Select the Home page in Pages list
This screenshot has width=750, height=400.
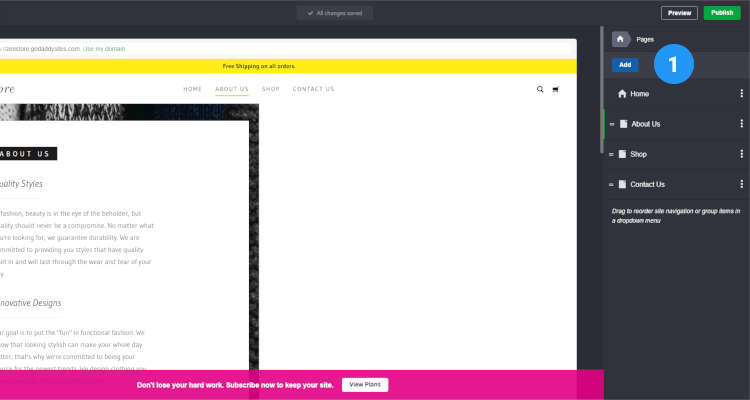pos(675,94)
